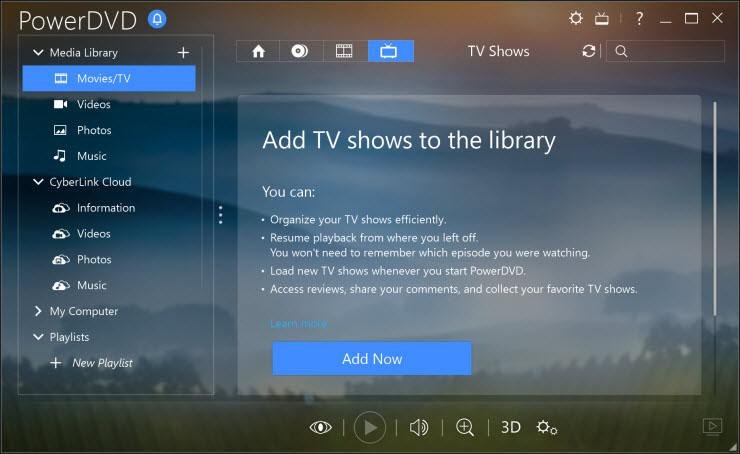Open the volume speaker control
The height and width of the screenshot is (454, 740).
pos(419,428)
